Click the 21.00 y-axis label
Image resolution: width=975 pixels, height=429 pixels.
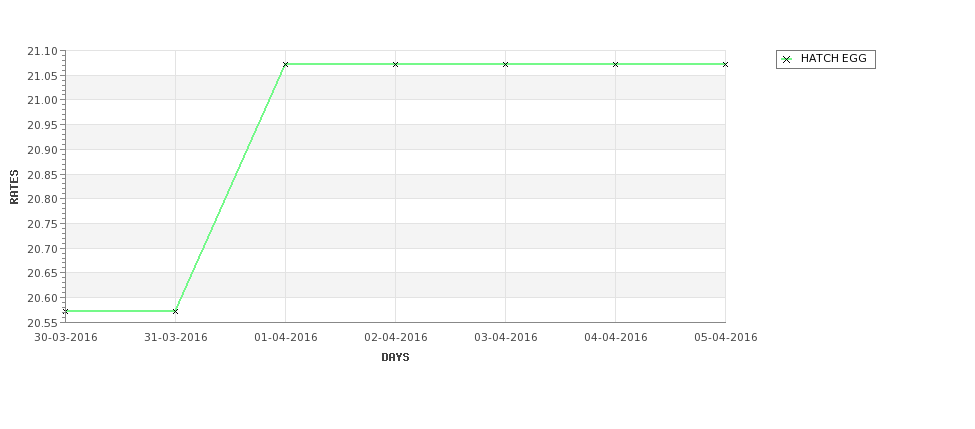(x=42, y=100)
